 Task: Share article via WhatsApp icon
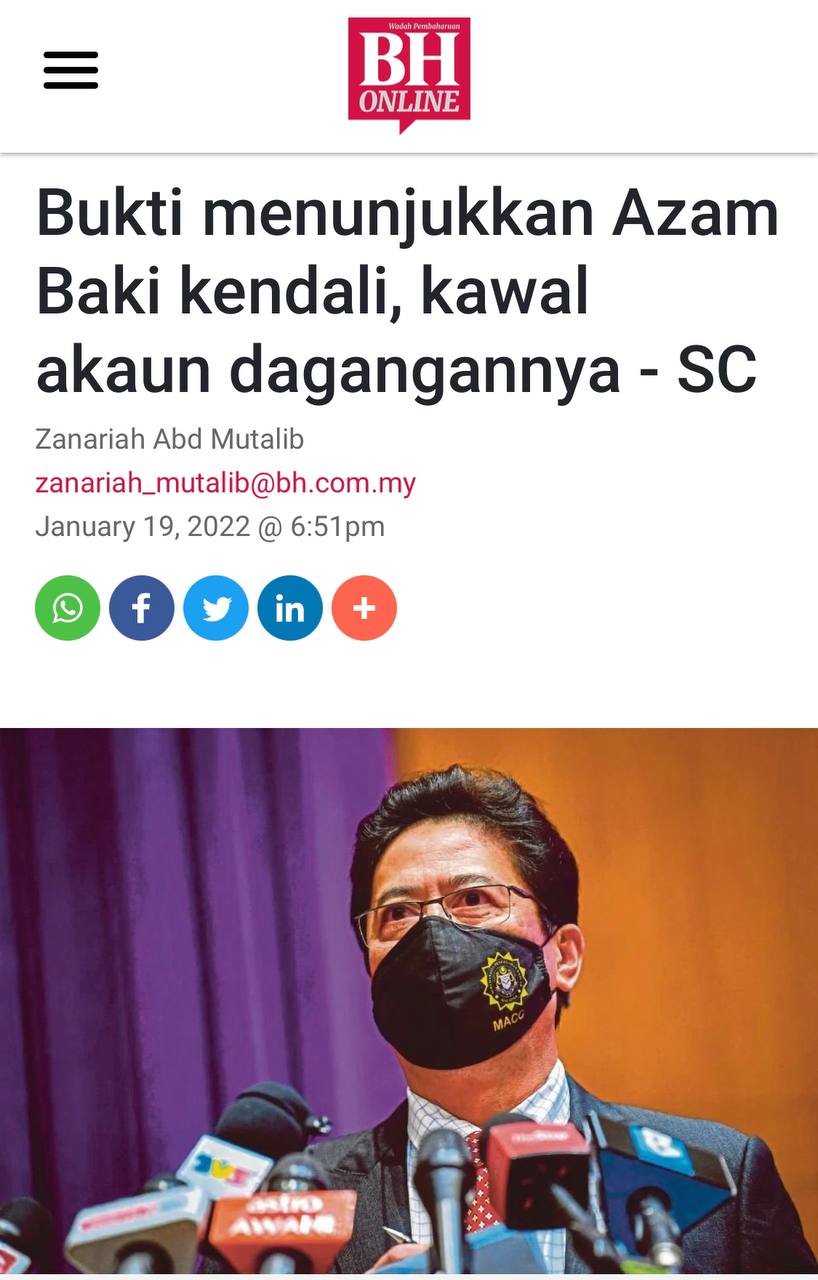click(68, 608)
